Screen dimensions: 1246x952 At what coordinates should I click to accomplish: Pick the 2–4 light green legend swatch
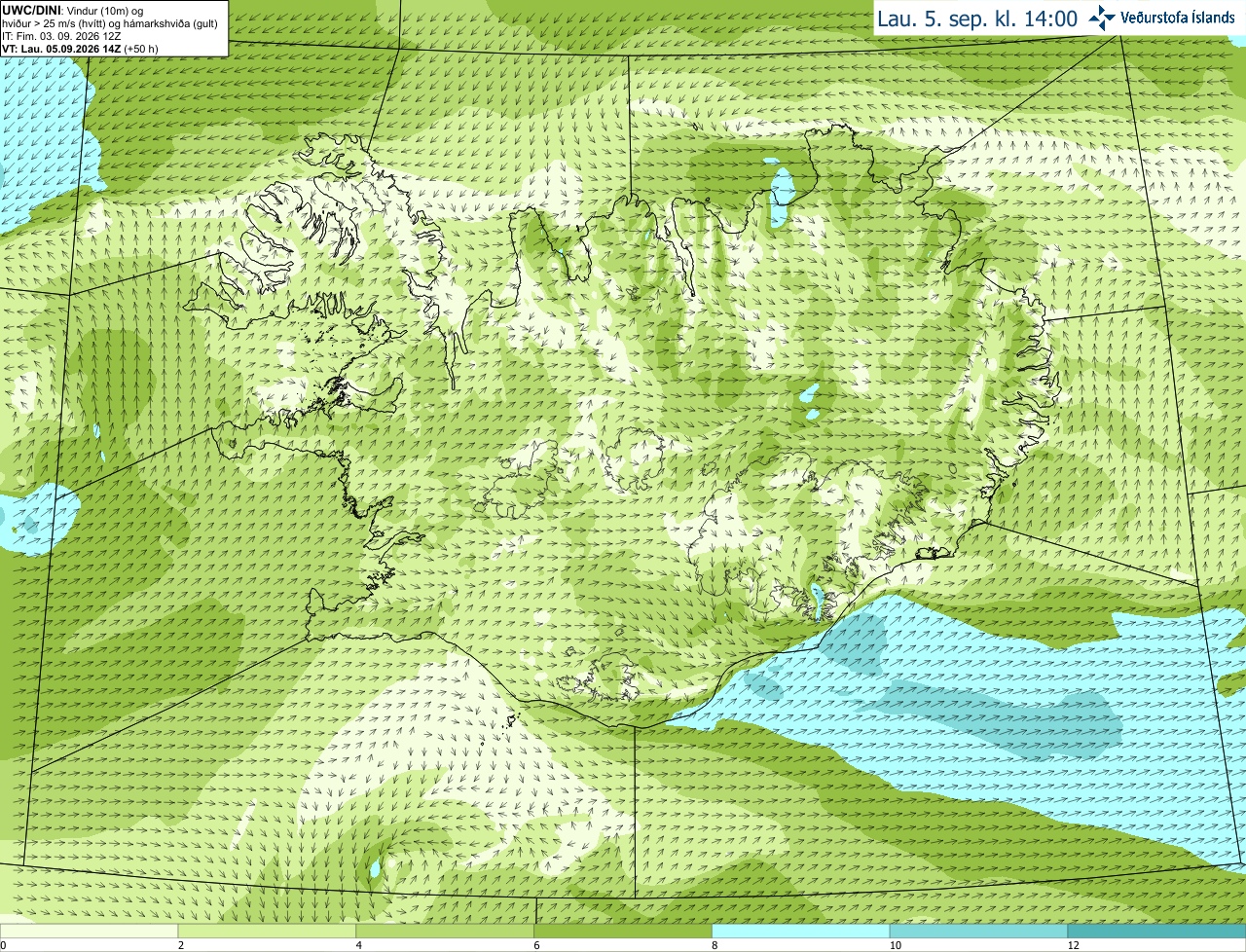pyautogui.click(x=267, y=931)
